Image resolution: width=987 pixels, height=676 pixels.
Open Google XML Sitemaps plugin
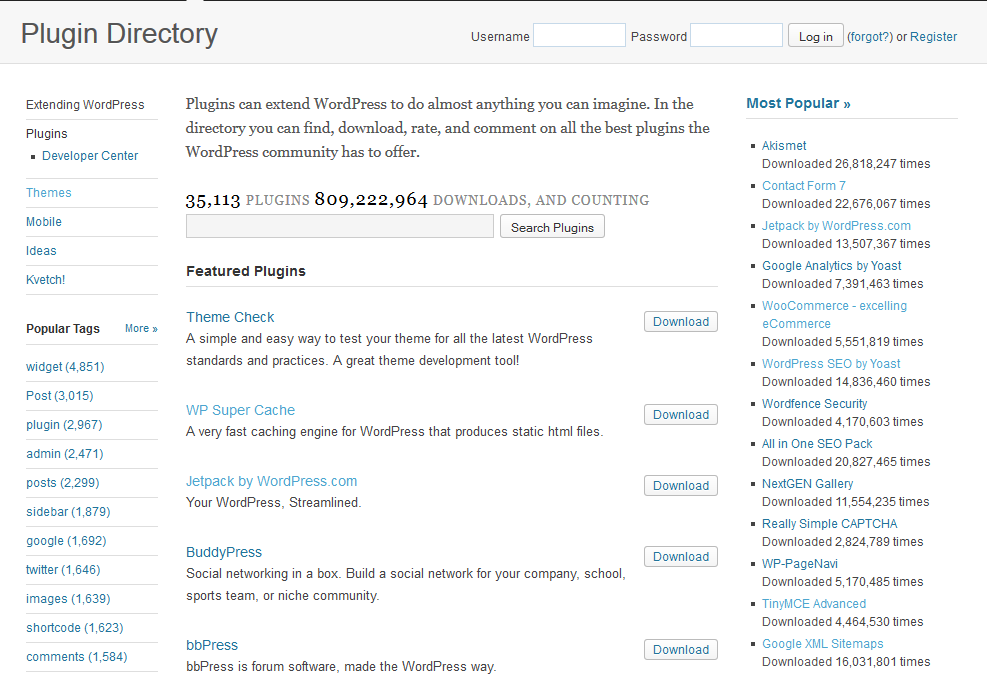point(823,644)
